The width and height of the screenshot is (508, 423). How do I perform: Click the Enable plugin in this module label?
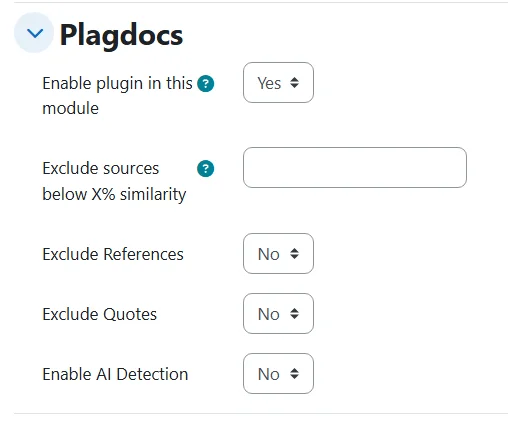tap(117, 96)
